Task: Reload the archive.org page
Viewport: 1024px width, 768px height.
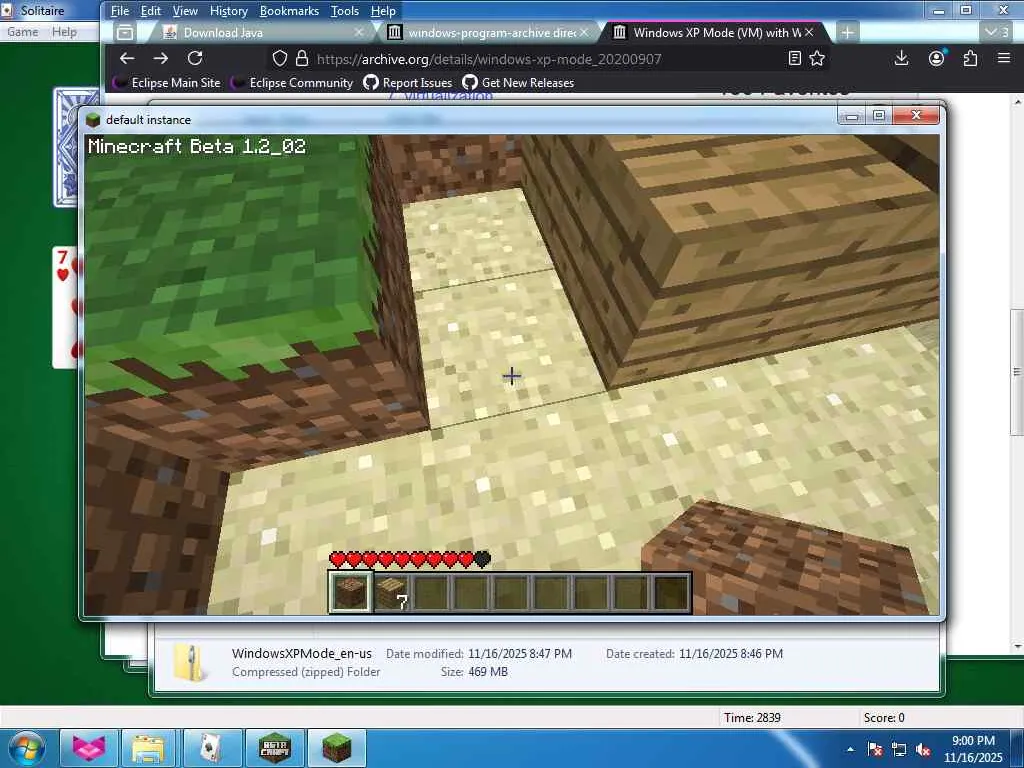Action: tap(195, 58)
